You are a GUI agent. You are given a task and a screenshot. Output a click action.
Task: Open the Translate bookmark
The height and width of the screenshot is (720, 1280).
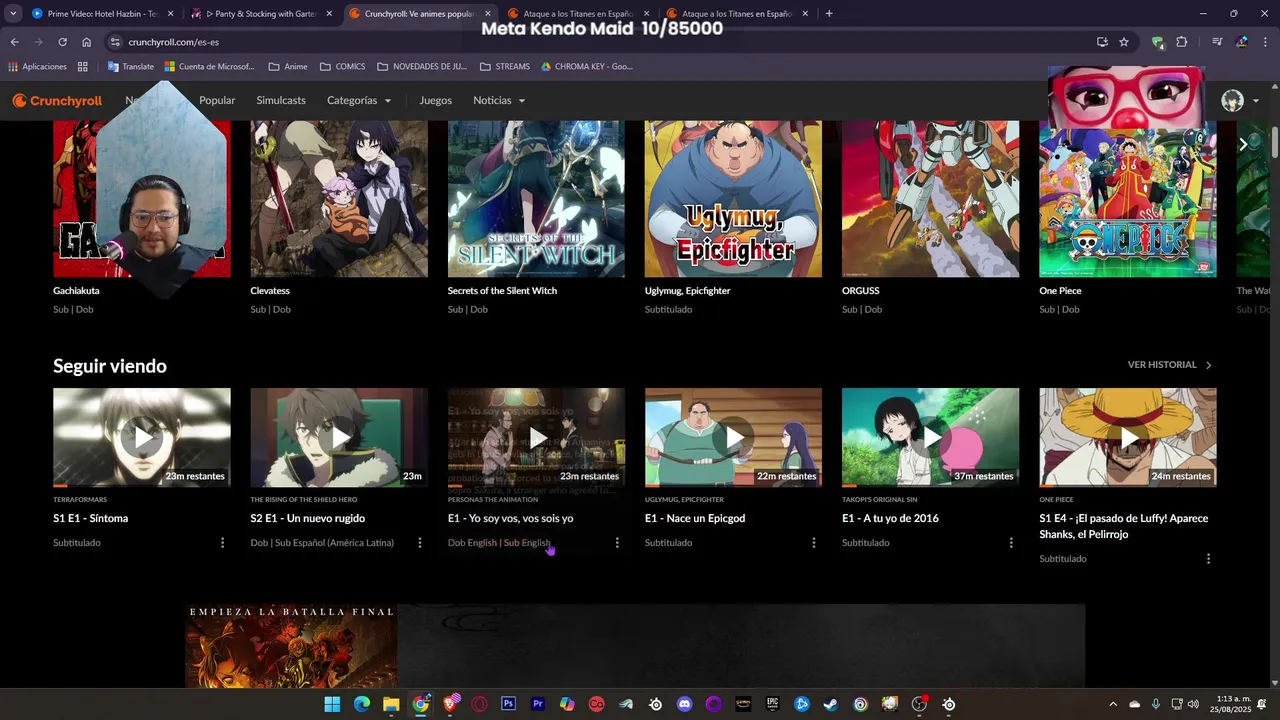130,67
